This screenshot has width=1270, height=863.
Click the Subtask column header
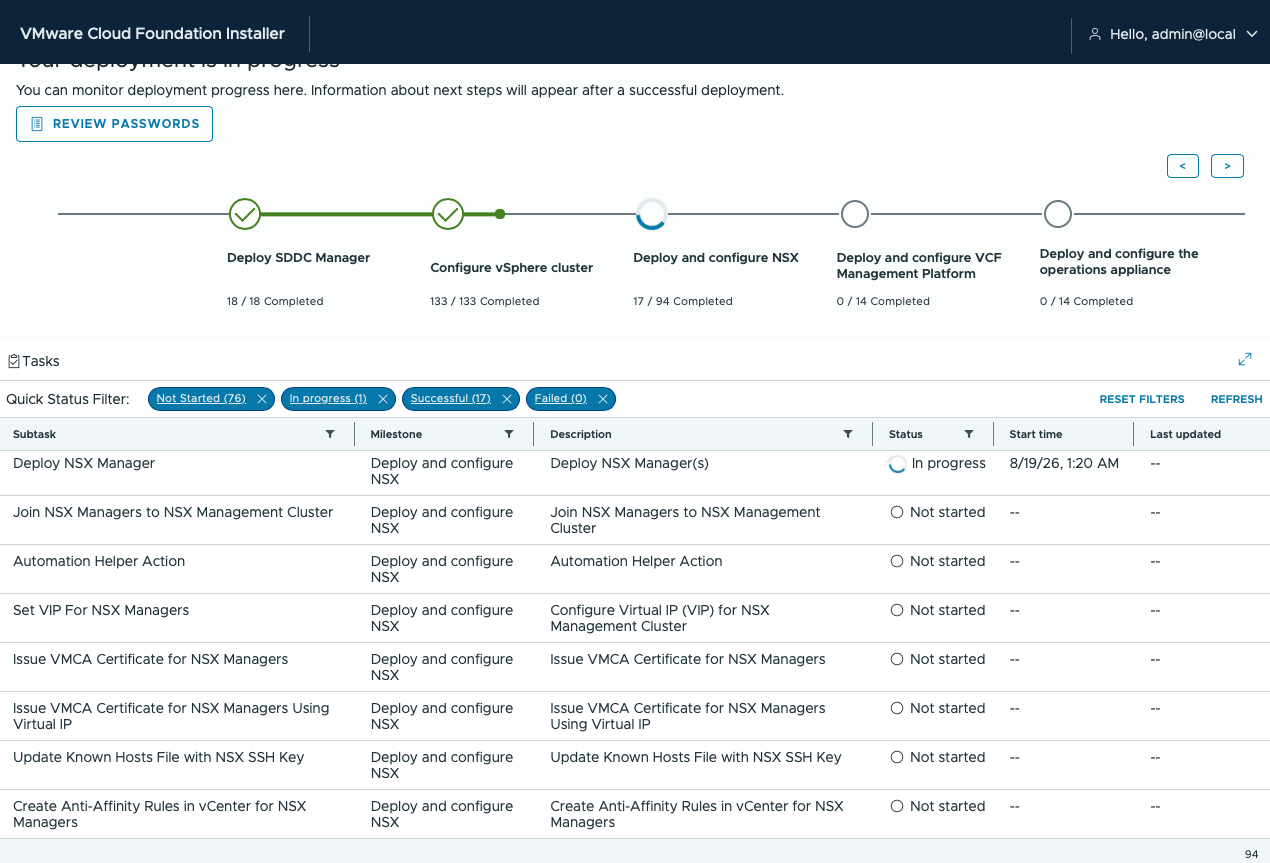(35, 434)
